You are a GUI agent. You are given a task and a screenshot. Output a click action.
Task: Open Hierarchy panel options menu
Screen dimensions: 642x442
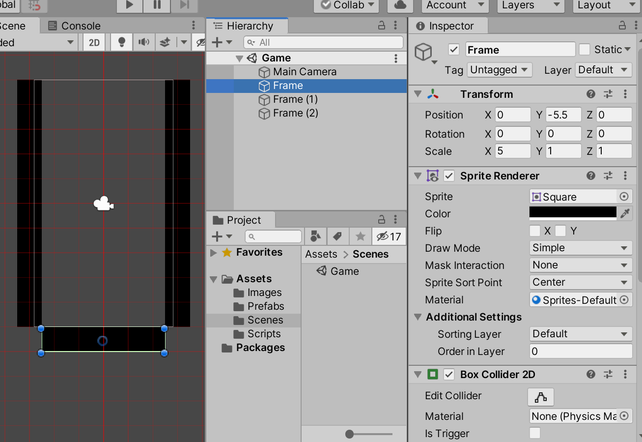pos(396,25)
